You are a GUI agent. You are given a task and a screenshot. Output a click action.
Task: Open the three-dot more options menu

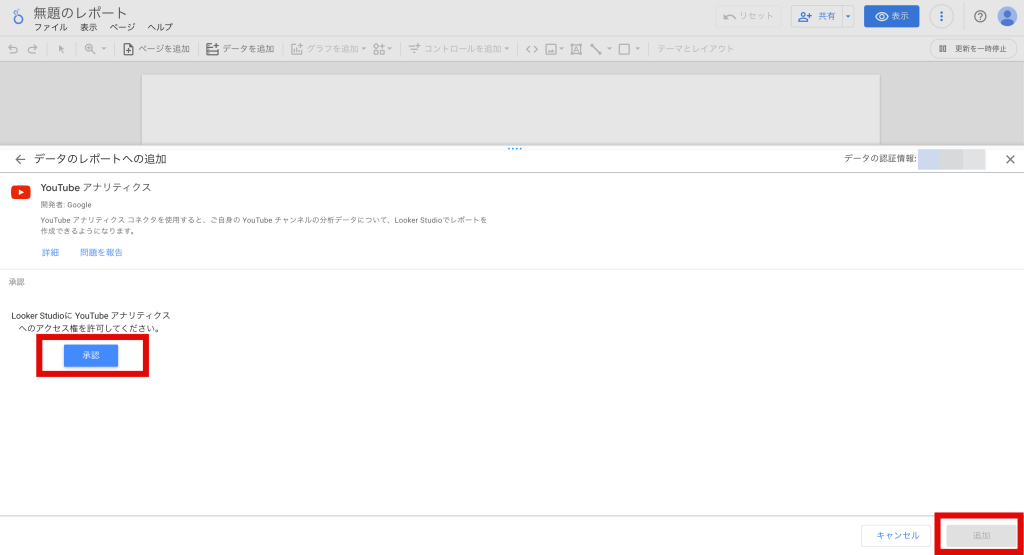(941, 16)
